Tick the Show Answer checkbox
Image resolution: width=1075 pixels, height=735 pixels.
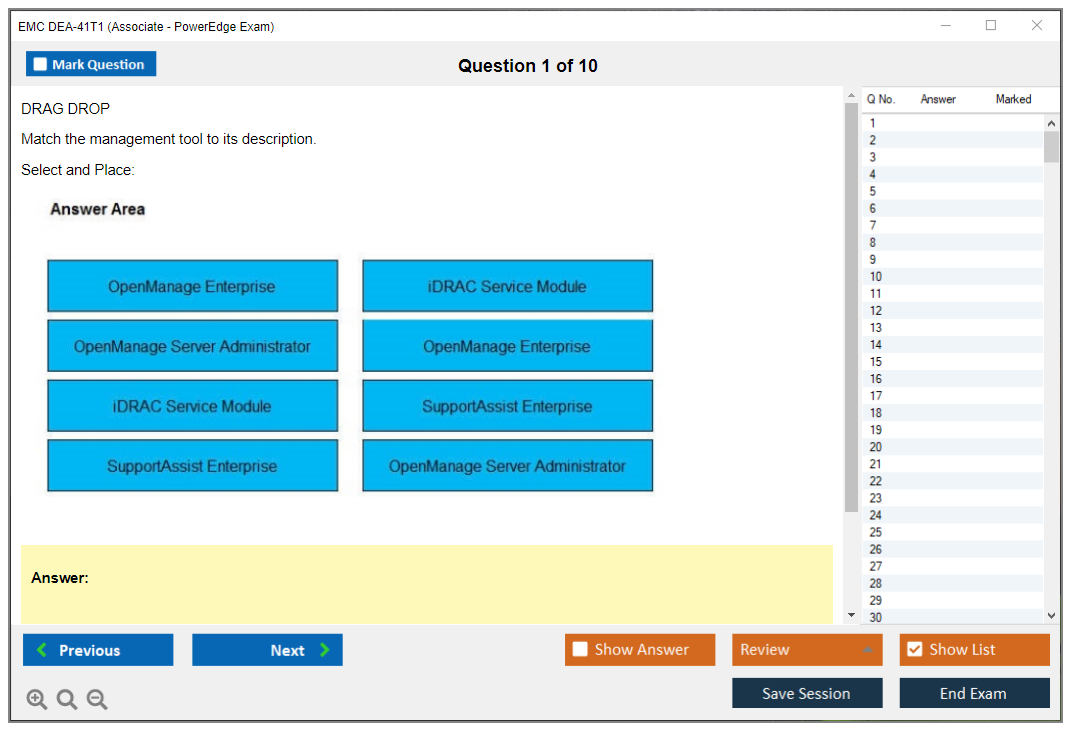[x=580, y=650]
